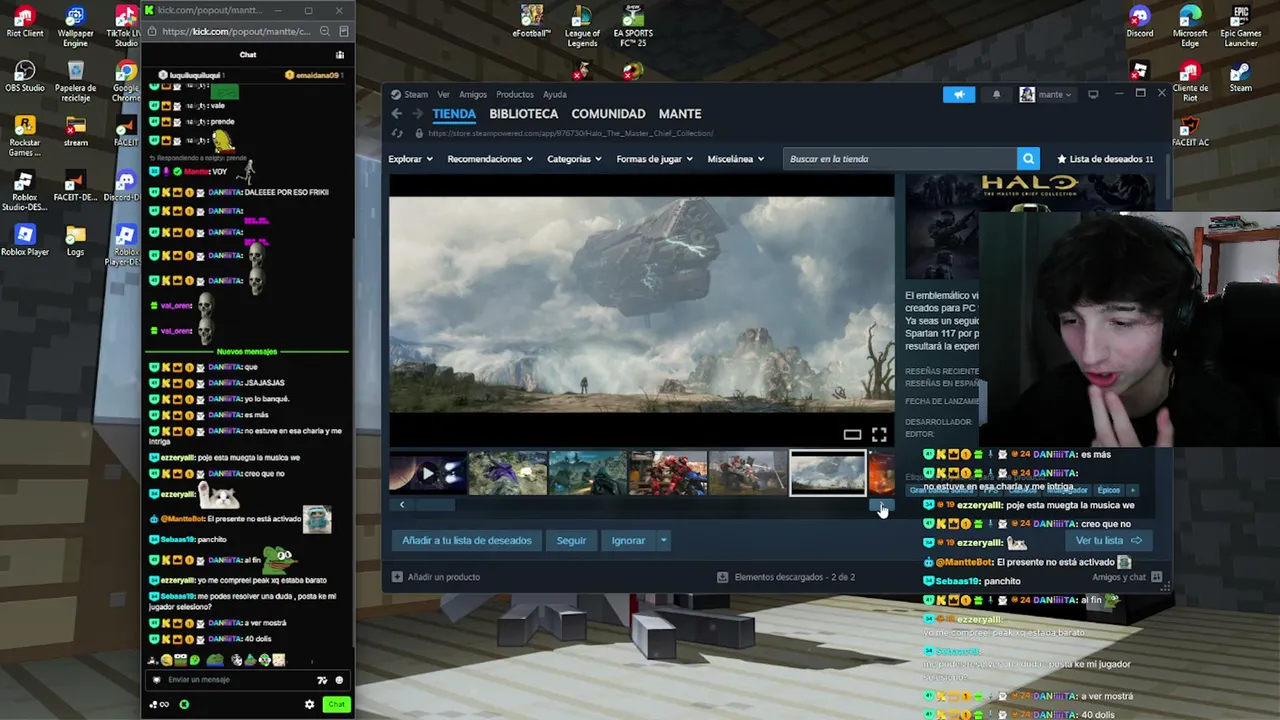Expand Miscelánea dropdown
This screenshot has width=1280, height=720.
tap(735, 159)
